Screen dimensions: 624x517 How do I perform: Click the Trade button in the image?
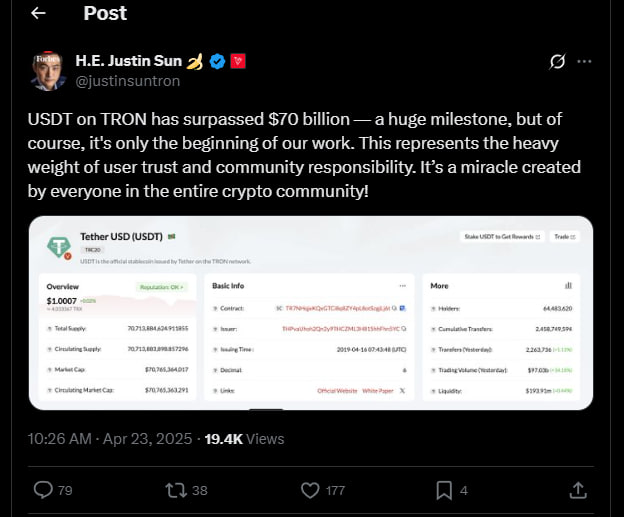coord(564,237)
